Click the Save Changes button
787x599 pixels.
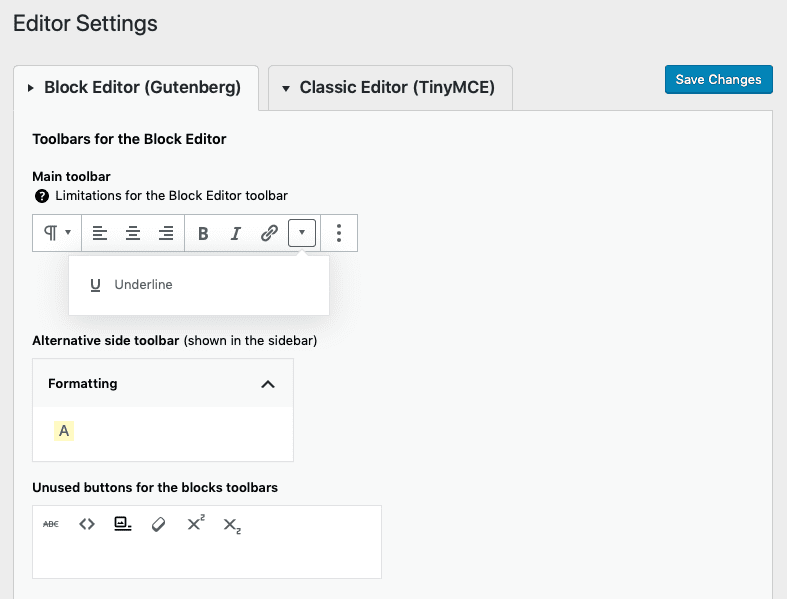coord(718,80)
